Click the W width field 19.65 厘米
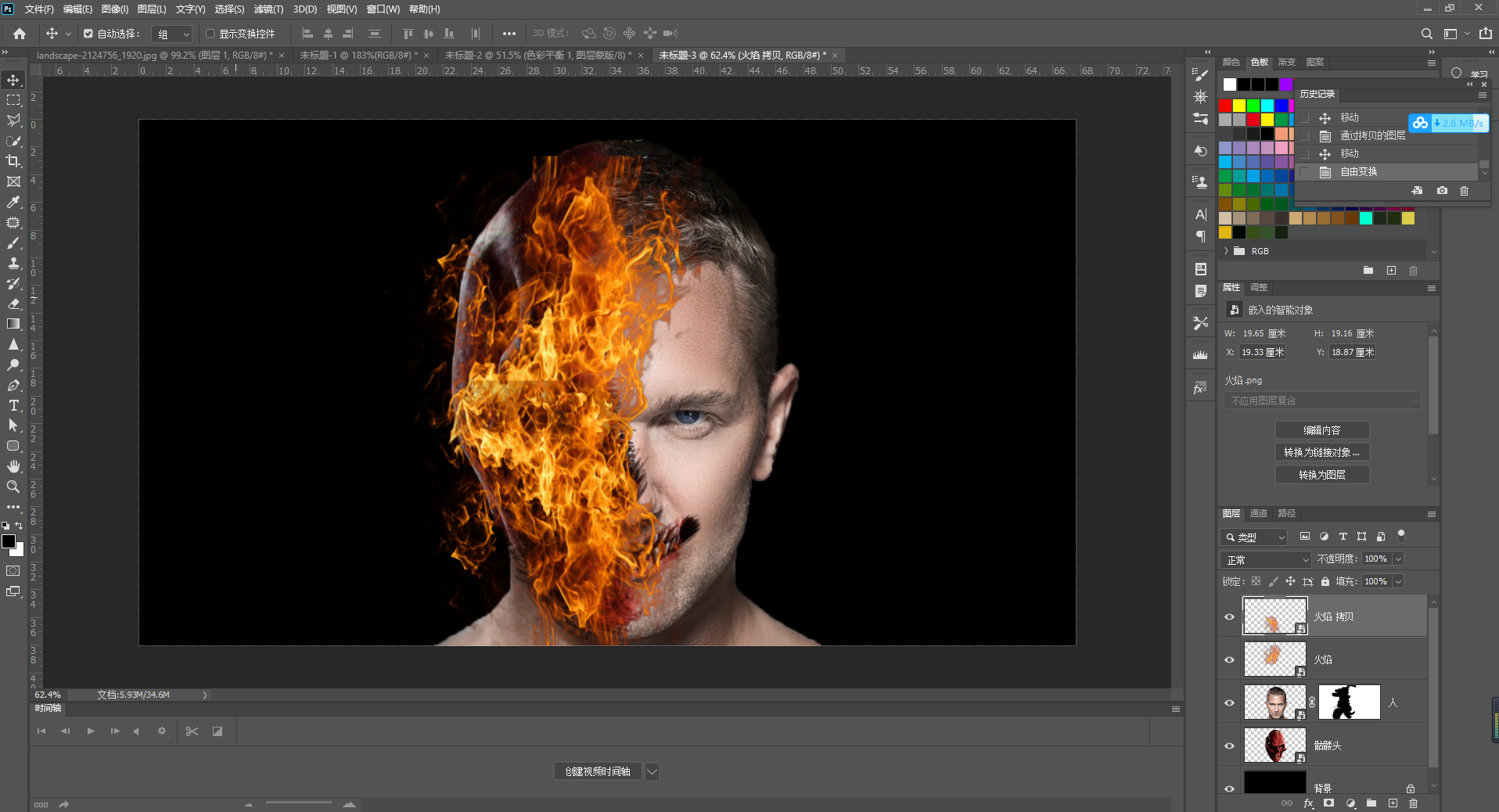The height and width of the screenshot is (812, 1499). (x=1264, y=333)
